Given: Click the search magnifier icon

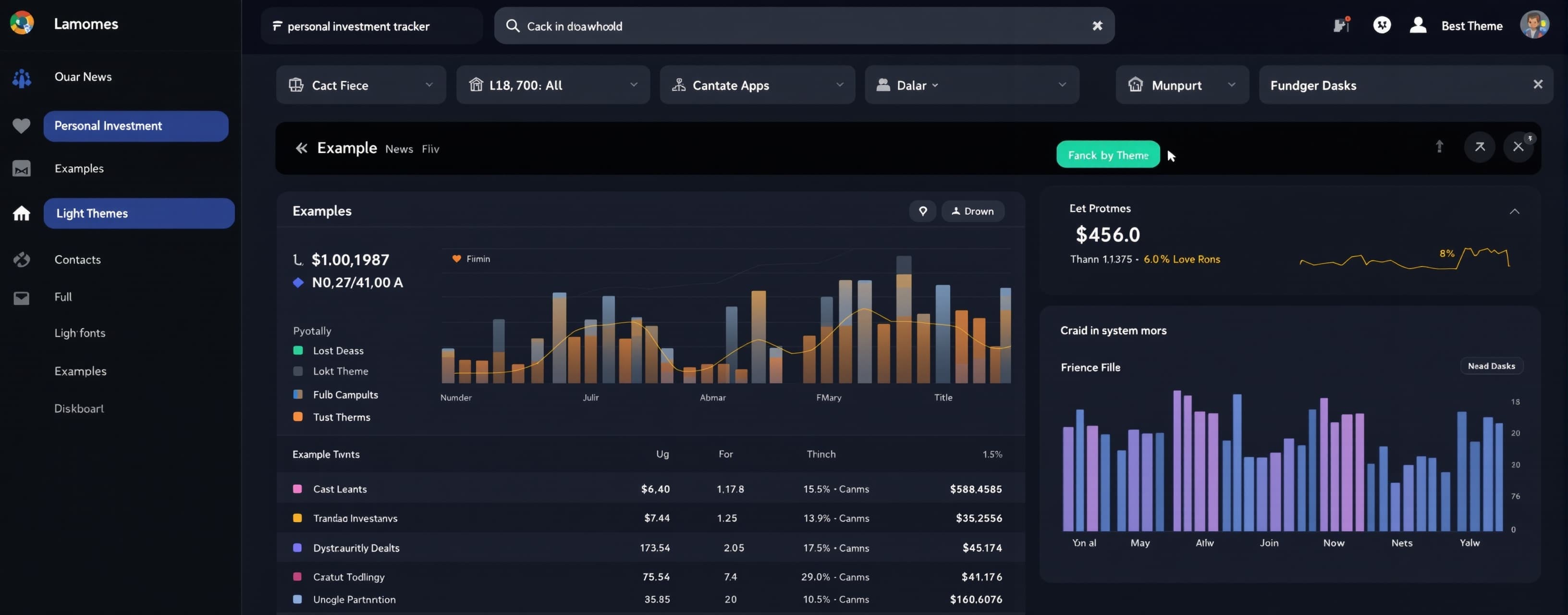Looking at the screenshot, I should pyautogui.click(x=513, y=25).
